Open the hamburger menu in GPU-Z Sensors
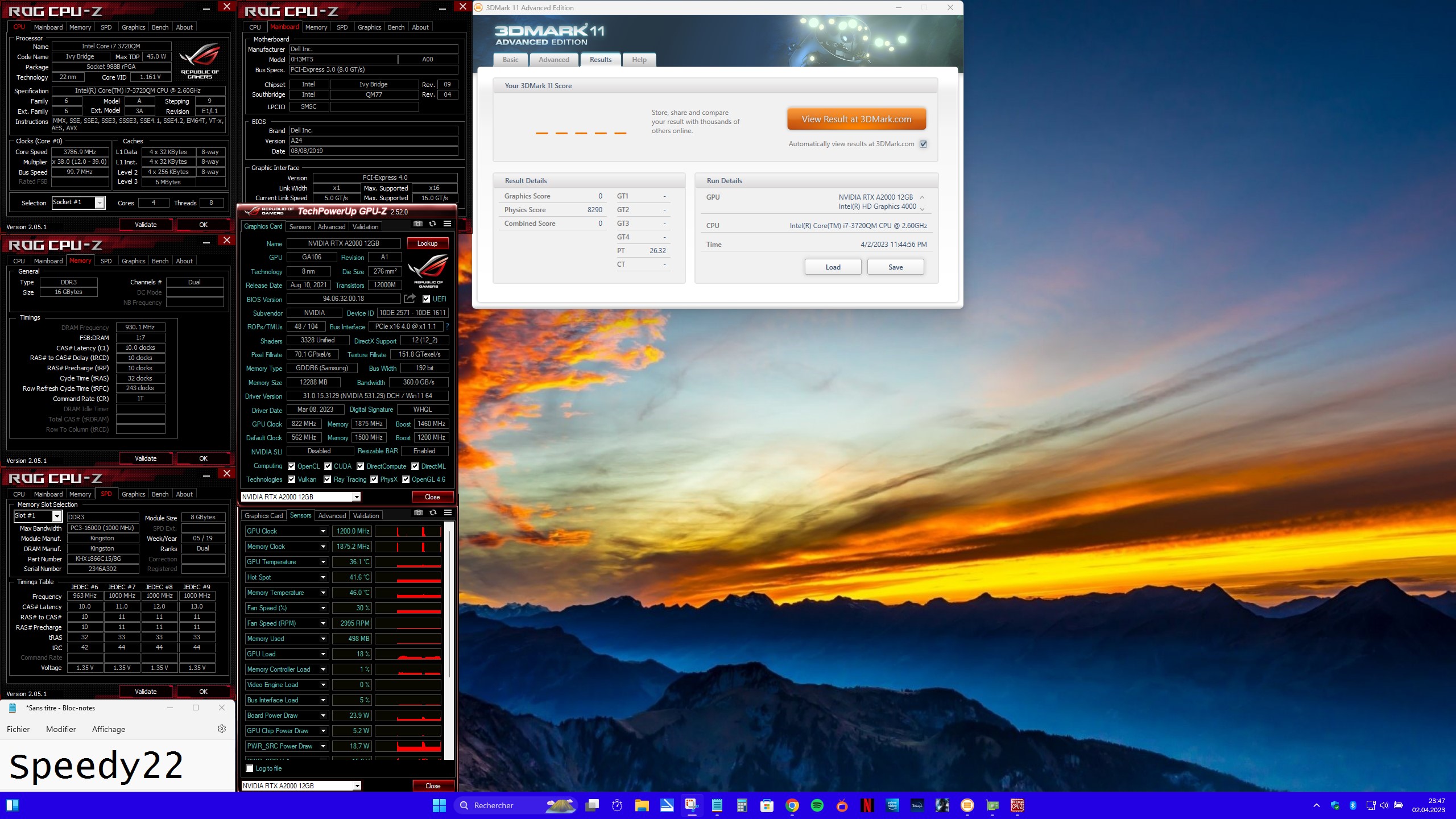1456x819 pixels. click(448, 513)
